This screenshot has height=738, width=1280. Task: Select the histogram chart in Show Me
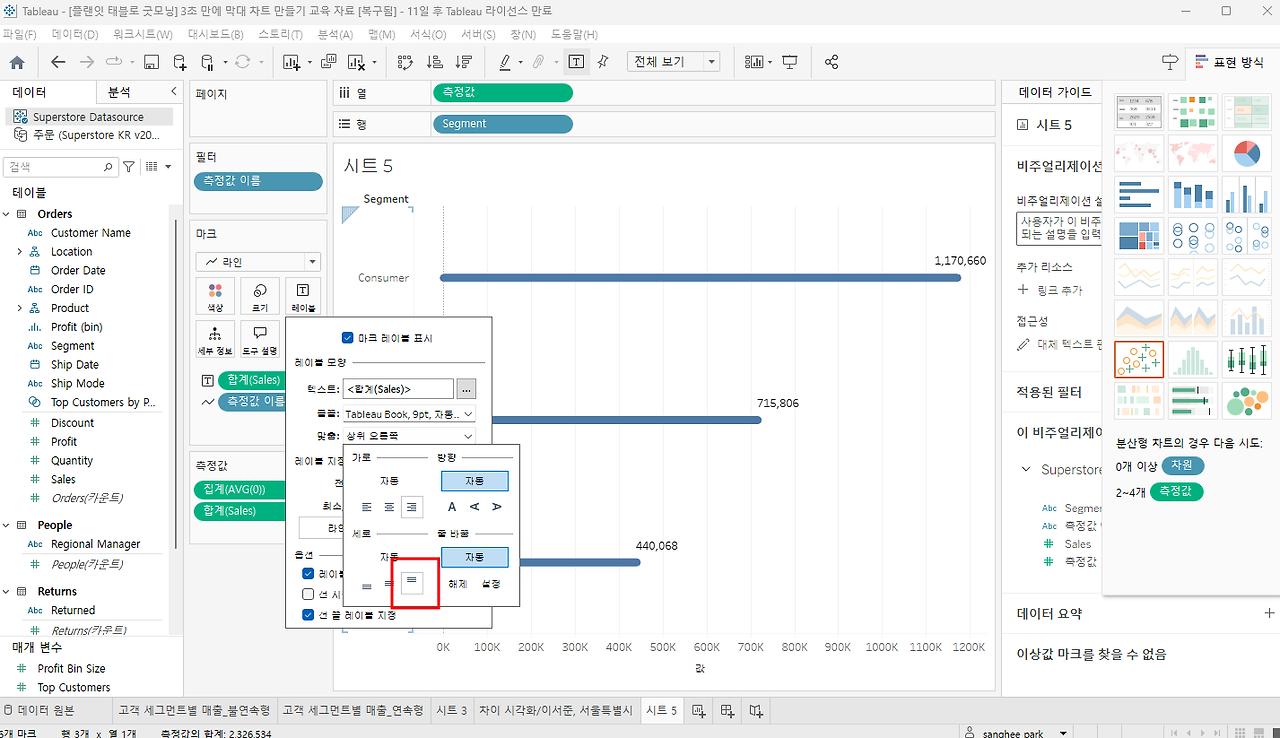click(1192, 359)
